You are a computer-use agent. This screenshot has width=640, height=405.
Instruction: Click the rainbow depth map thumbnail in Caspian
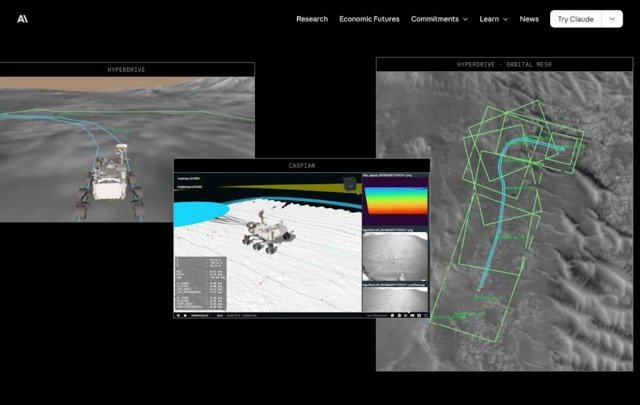click(x=394, y=205)
